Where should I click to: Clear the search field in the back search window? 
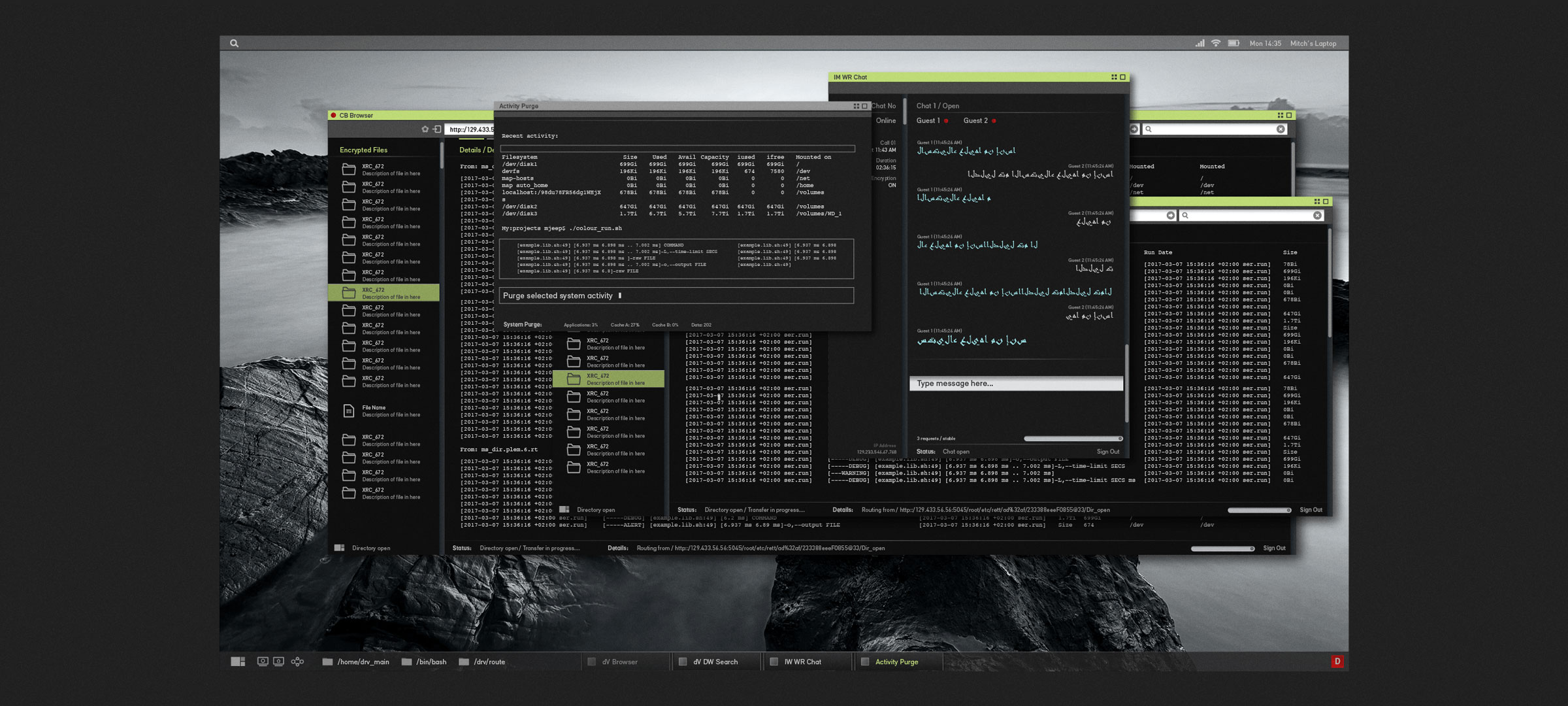click(x=1281, y=129)
